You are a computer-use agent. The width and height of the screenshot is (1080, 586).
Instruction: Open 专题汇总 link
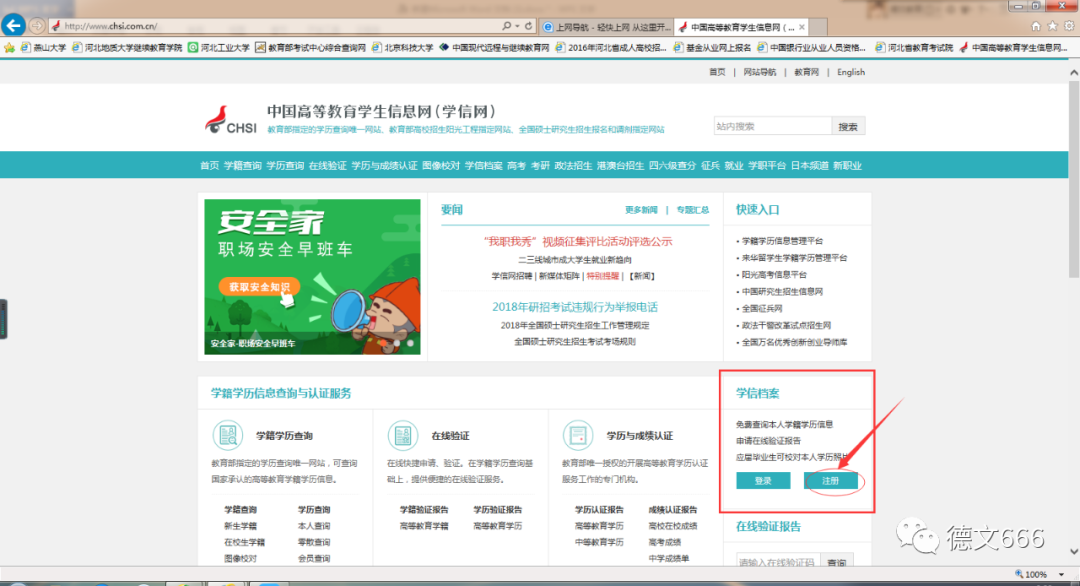point(692,210)
